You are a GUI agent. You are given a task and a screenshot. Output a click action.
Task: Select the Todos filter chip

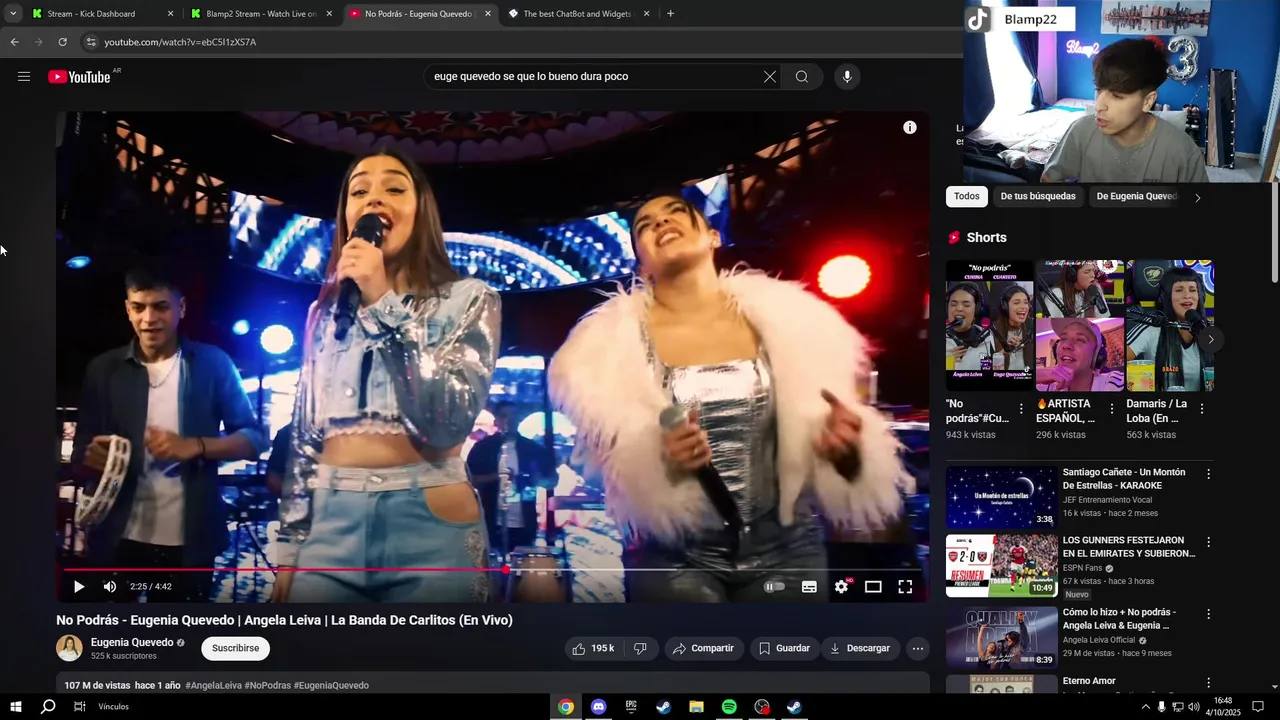pos(967,197)
